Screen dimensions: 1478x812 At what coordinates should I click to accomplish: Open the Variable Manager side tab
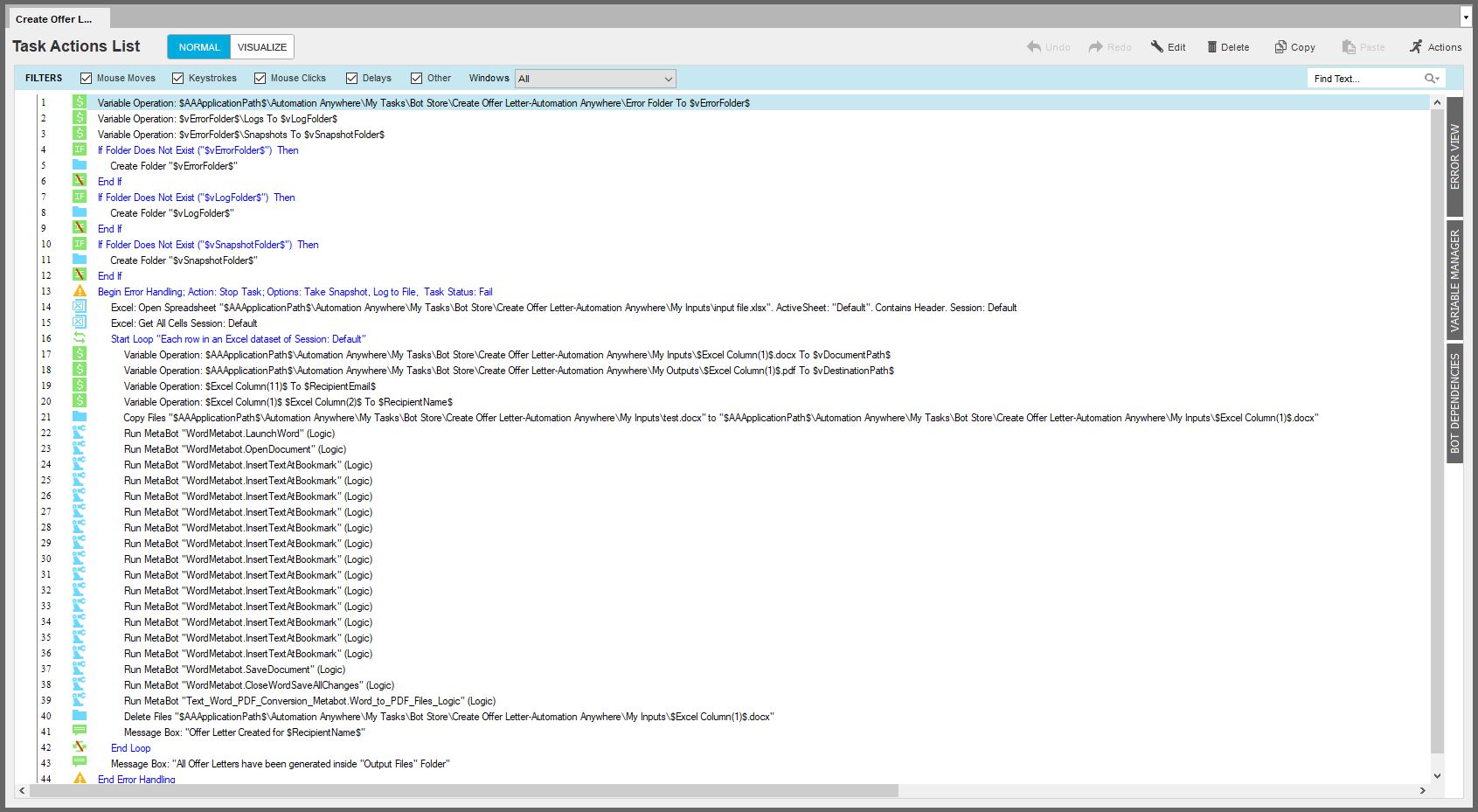click(x=1454, y=281)
